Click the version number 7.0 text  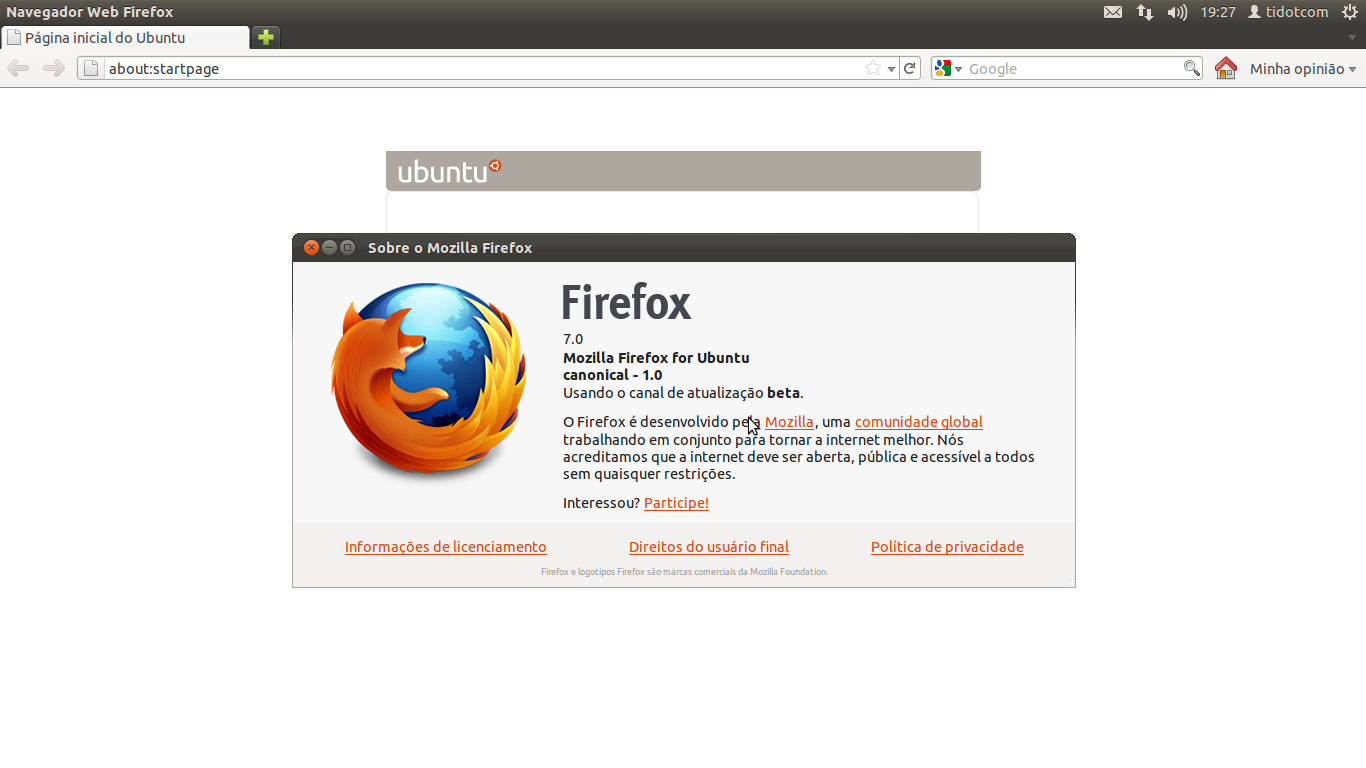click(x=573, y=339)
